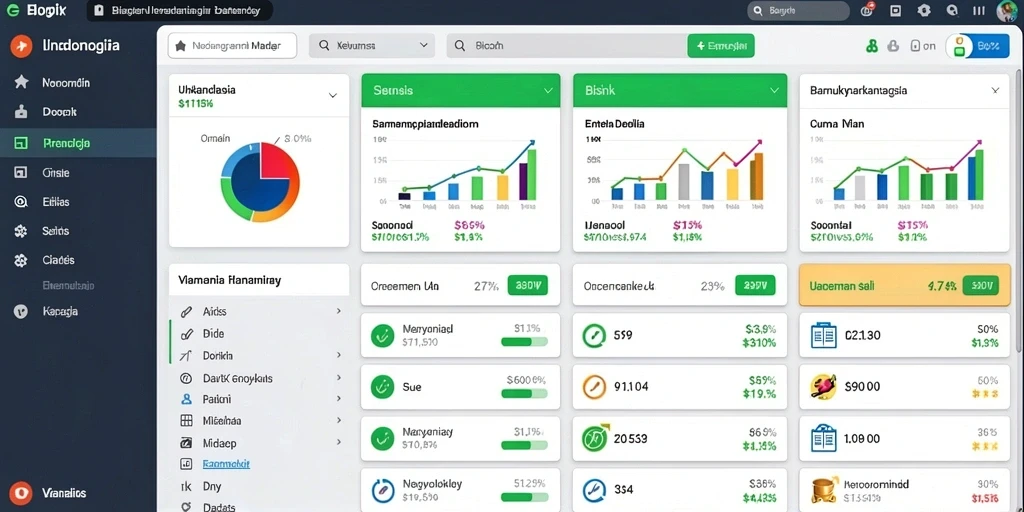Toggle the green 330V badge by Oreeemen Un
This screenshot has height=512, width=1024.
[x=527, y=285]
